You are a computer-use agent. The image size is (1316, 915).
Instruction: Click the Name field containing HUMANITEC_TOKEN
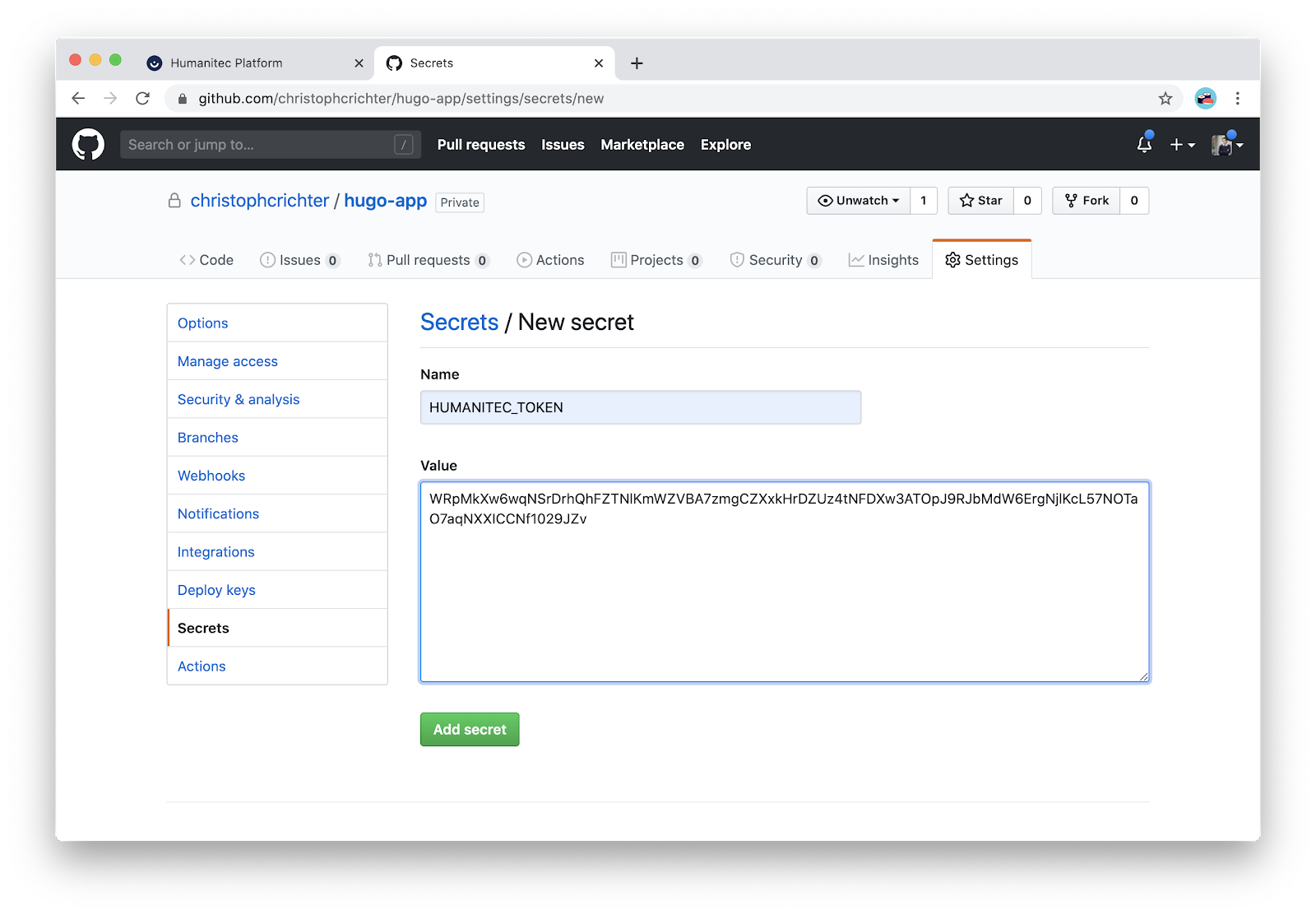point(641,407)
